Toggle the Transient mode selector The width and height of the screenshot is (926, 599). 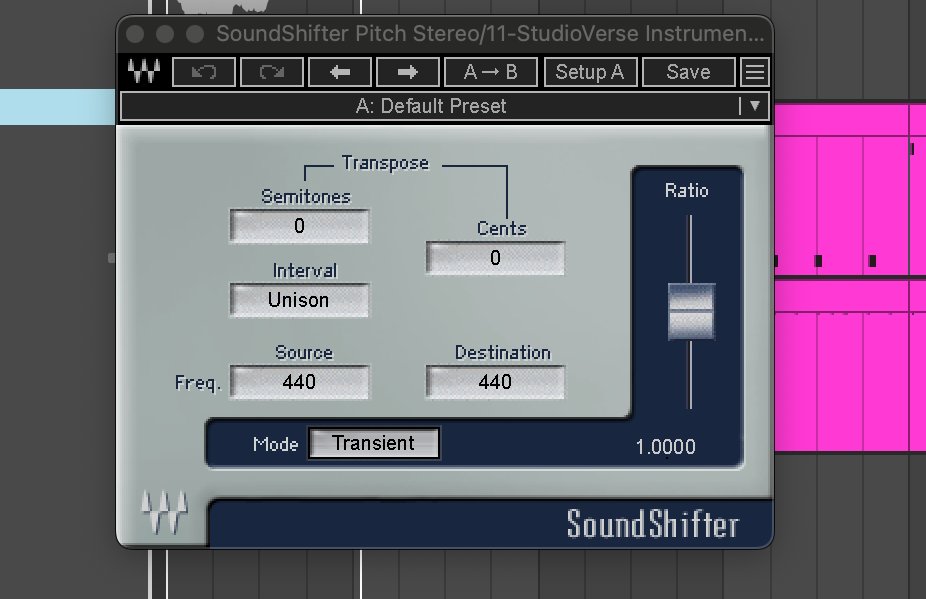click(x=374, y=443)
